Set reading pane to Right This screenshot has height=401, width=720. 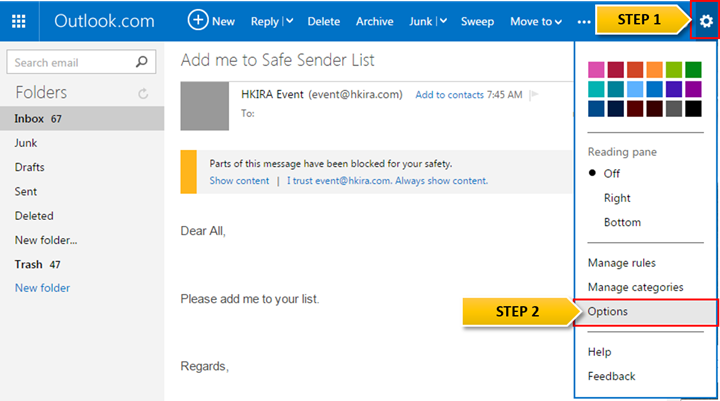617,198
